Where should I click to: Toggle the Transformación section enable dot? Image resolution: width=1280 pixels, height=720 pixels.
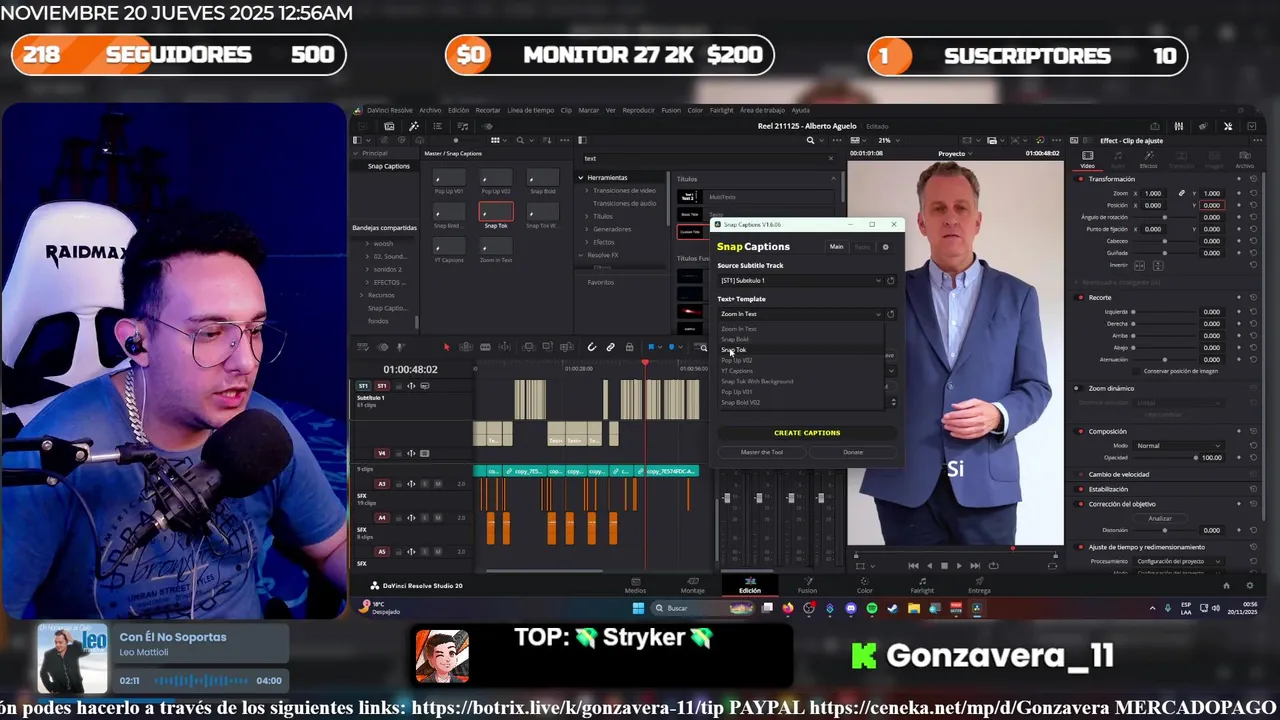point(1080,179)
